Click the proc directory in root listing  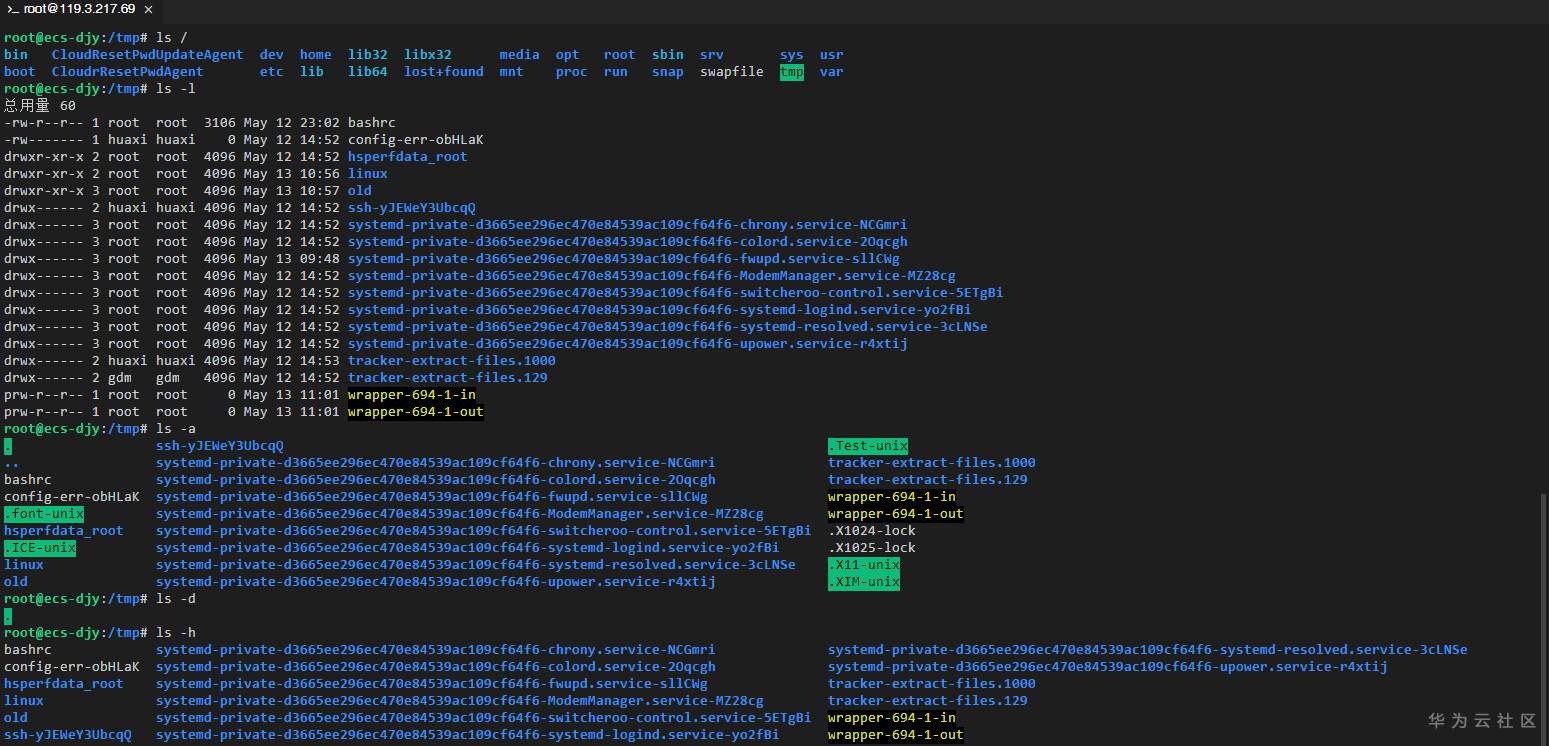(x=571, y=72)
